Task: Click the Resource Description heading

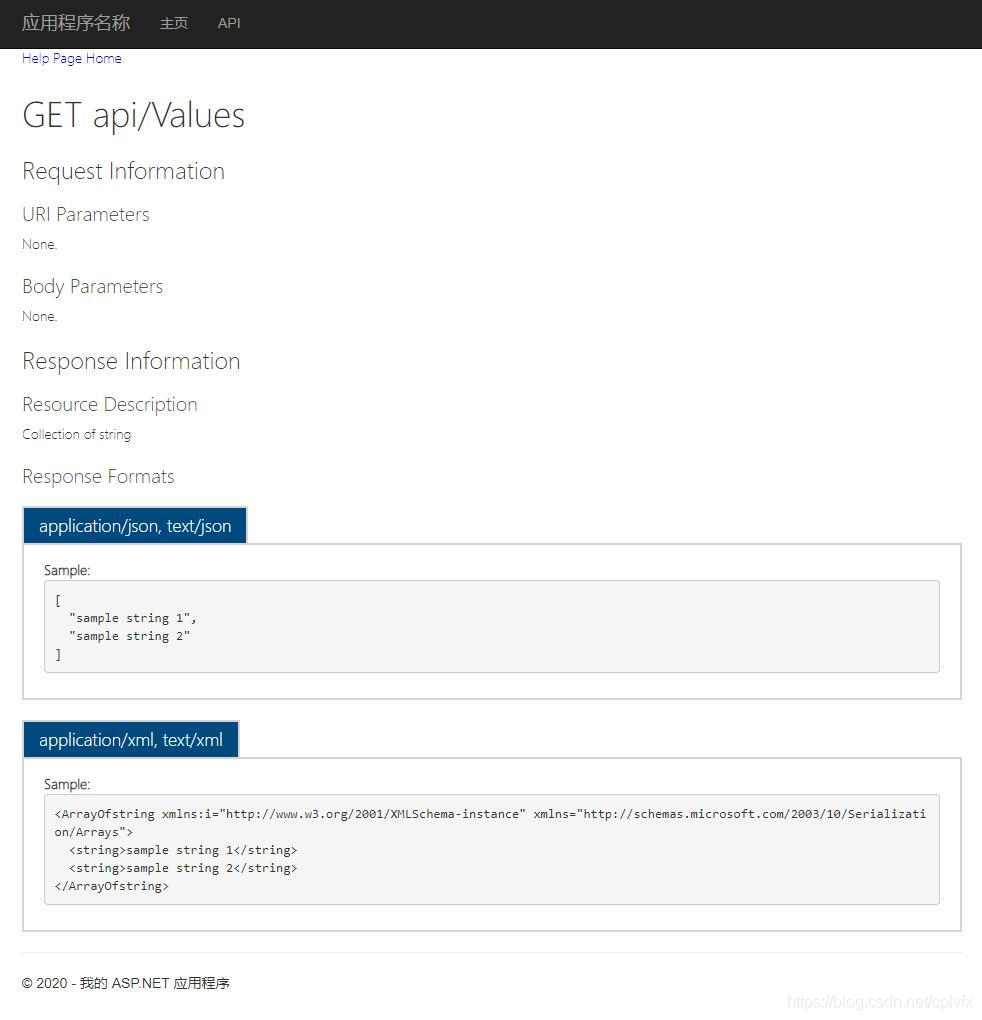Action: point(110,404)
